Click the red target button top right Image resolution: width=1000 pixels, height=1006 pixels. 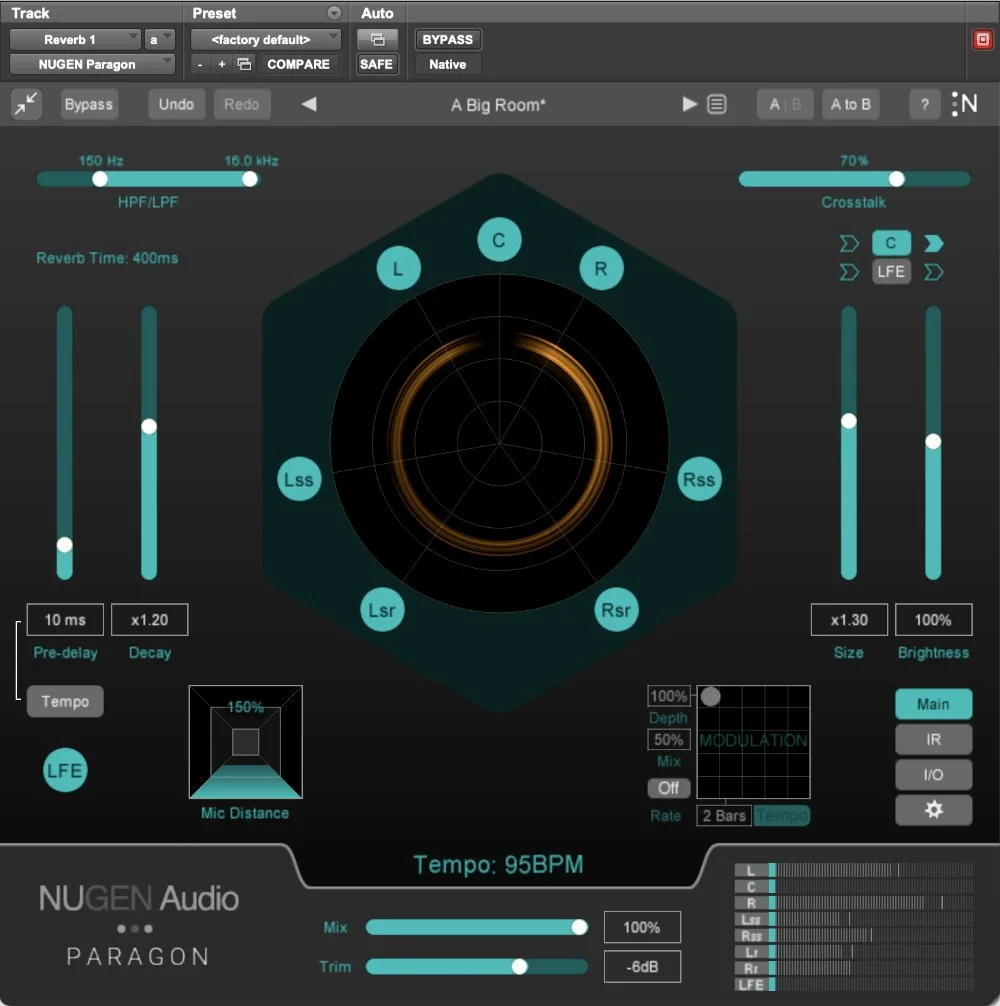tap(982, 39)
